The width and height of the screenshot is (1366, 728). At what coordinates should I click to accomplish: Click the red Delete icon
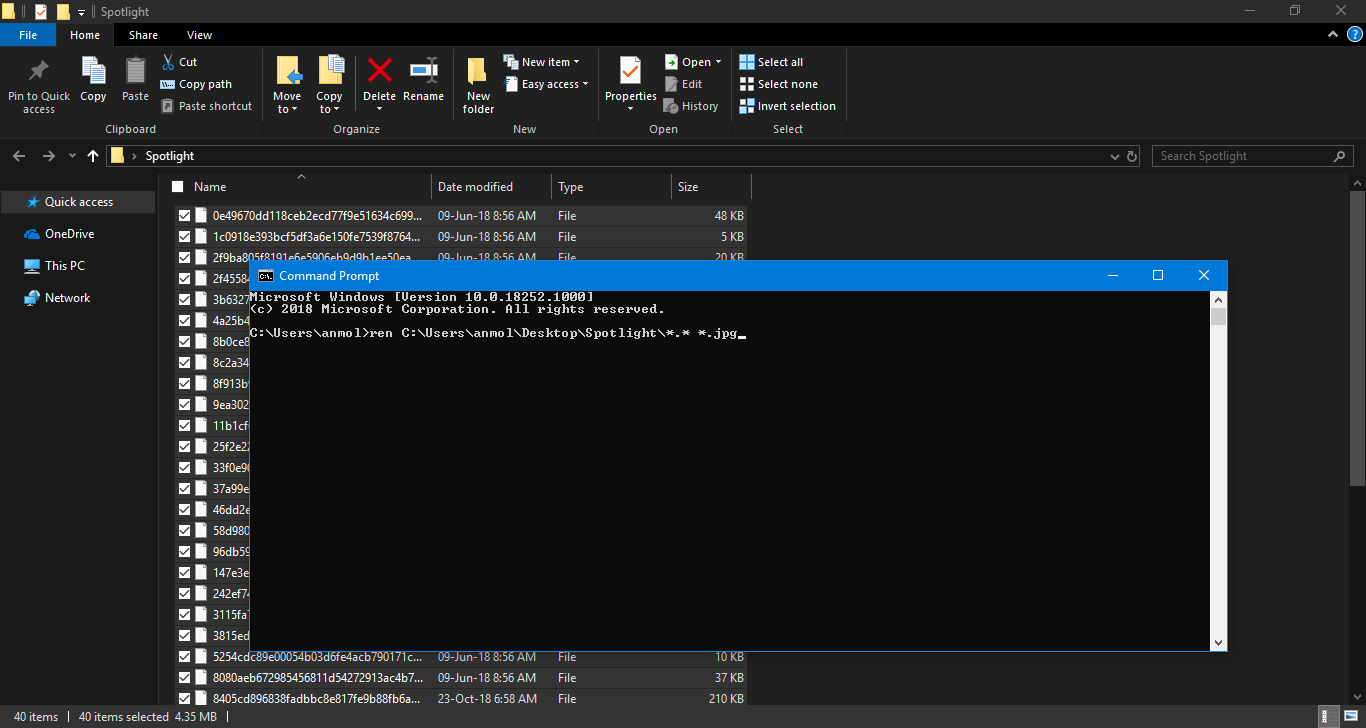[x=379, y=71]
